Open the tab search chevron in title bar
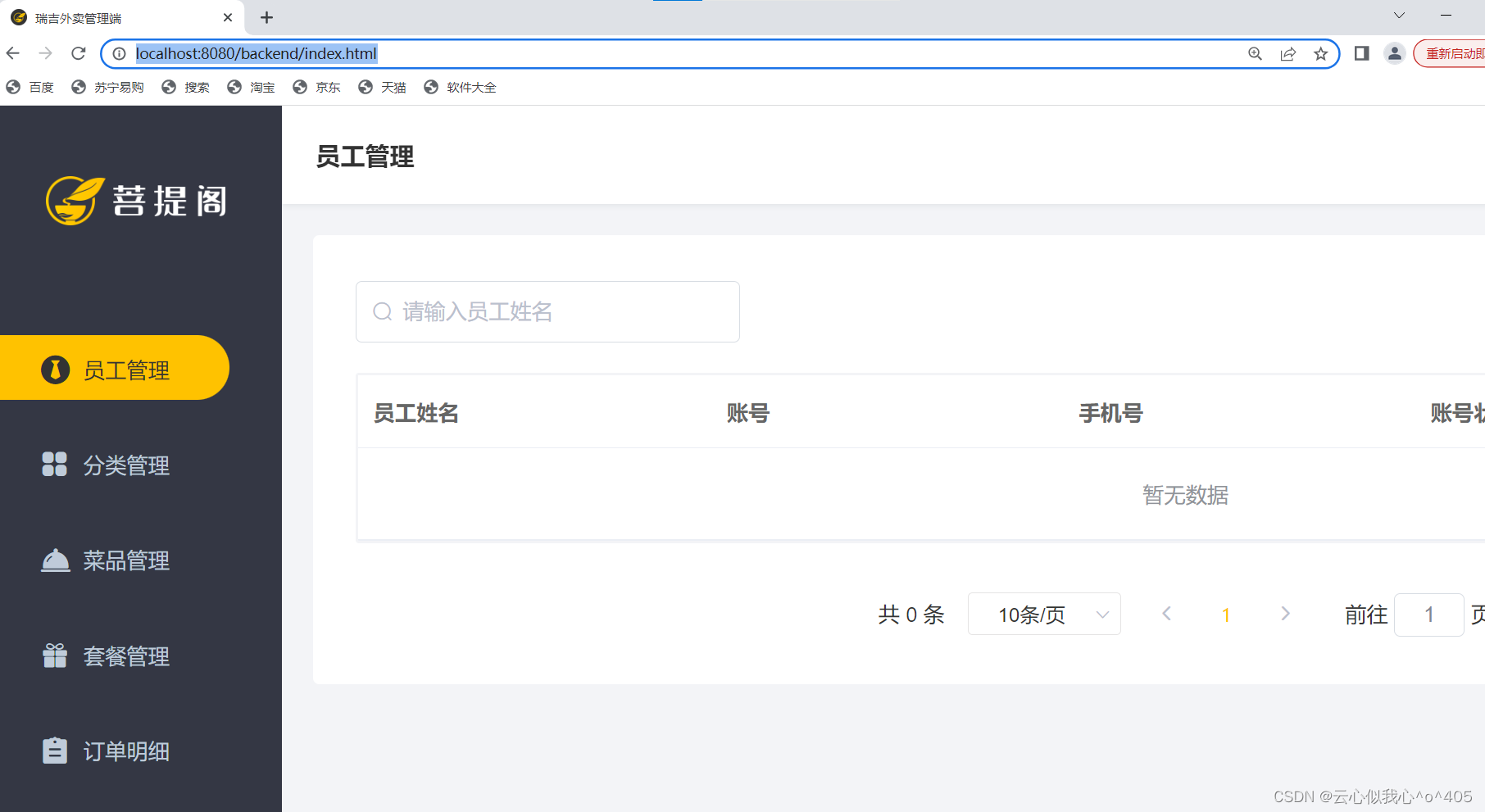Image resolution: width=1485 pixels, height=812 pixels. [1399, 16]
